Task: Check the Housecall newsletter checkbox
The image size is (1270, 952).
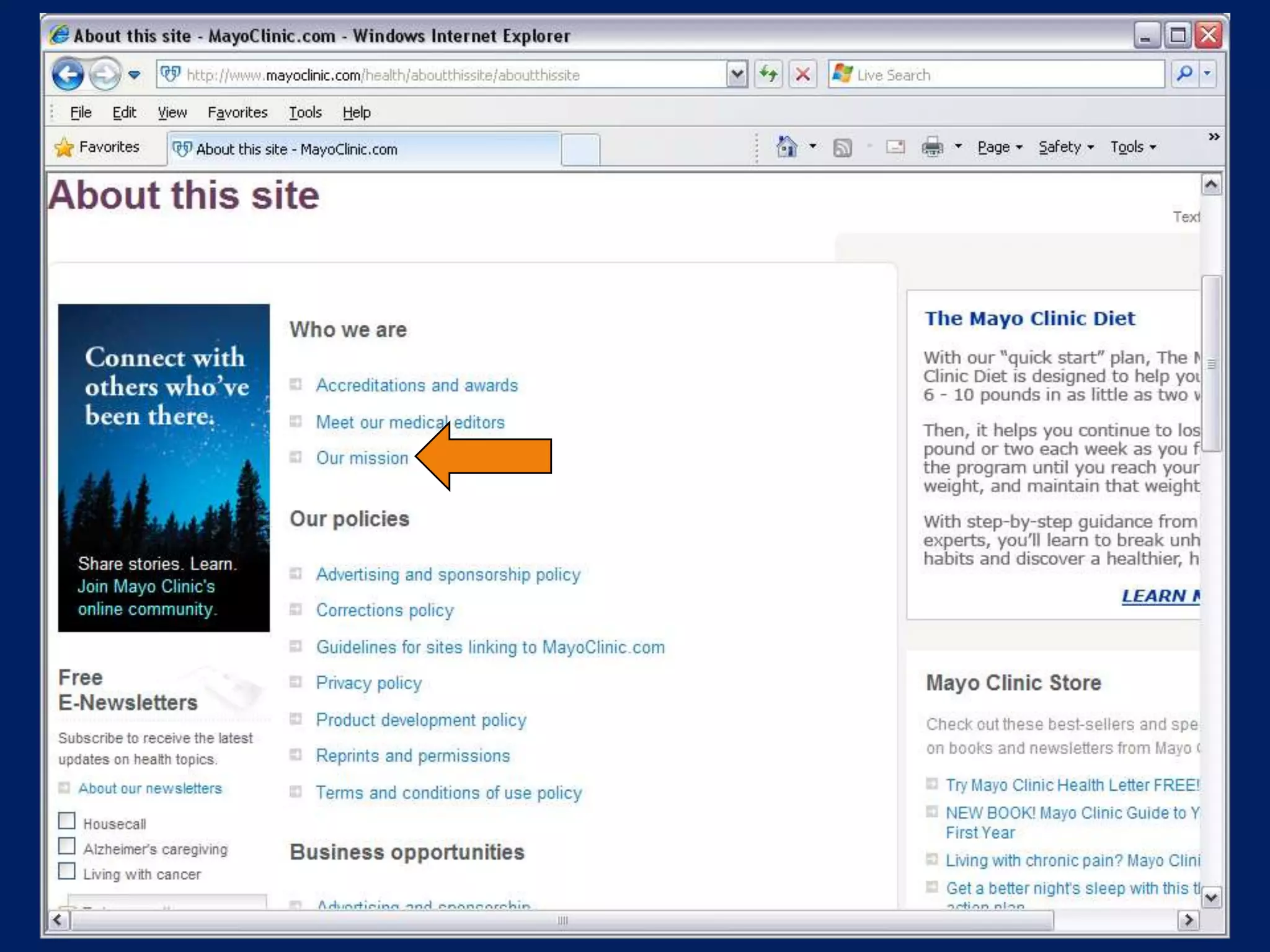Action: 67,821
